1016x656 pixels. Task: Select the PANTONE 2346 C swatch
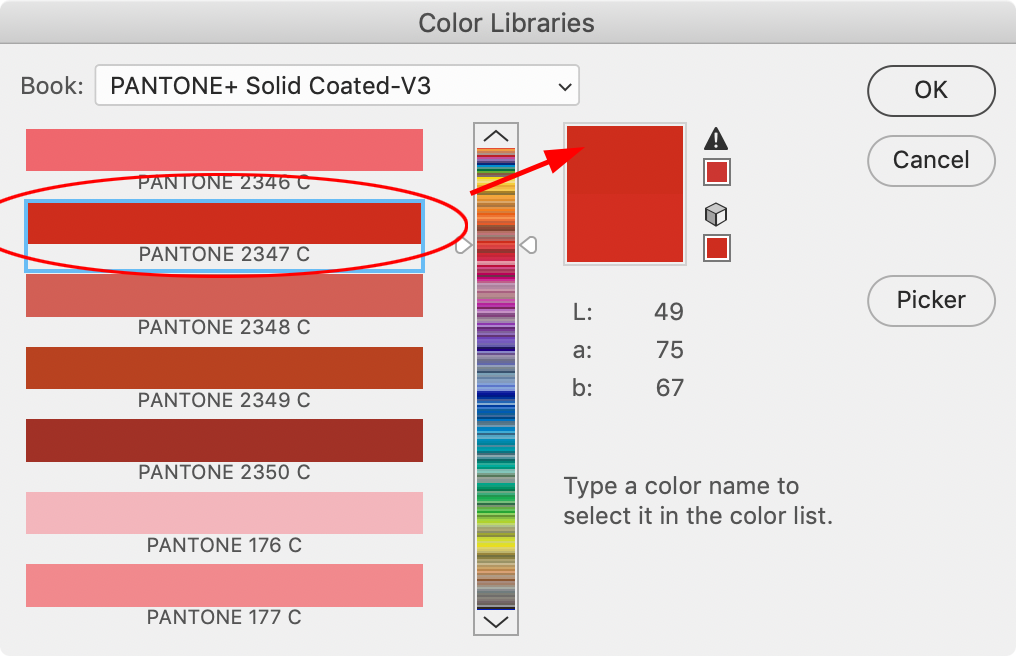[224, 148]
